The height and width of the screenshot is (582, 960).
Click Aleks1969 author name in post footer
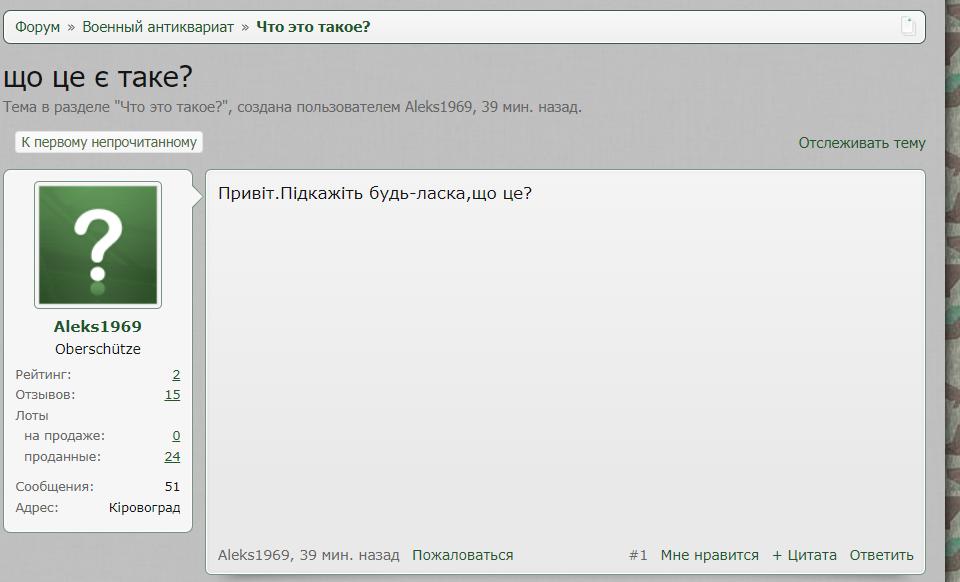click(x=253, y=555)
